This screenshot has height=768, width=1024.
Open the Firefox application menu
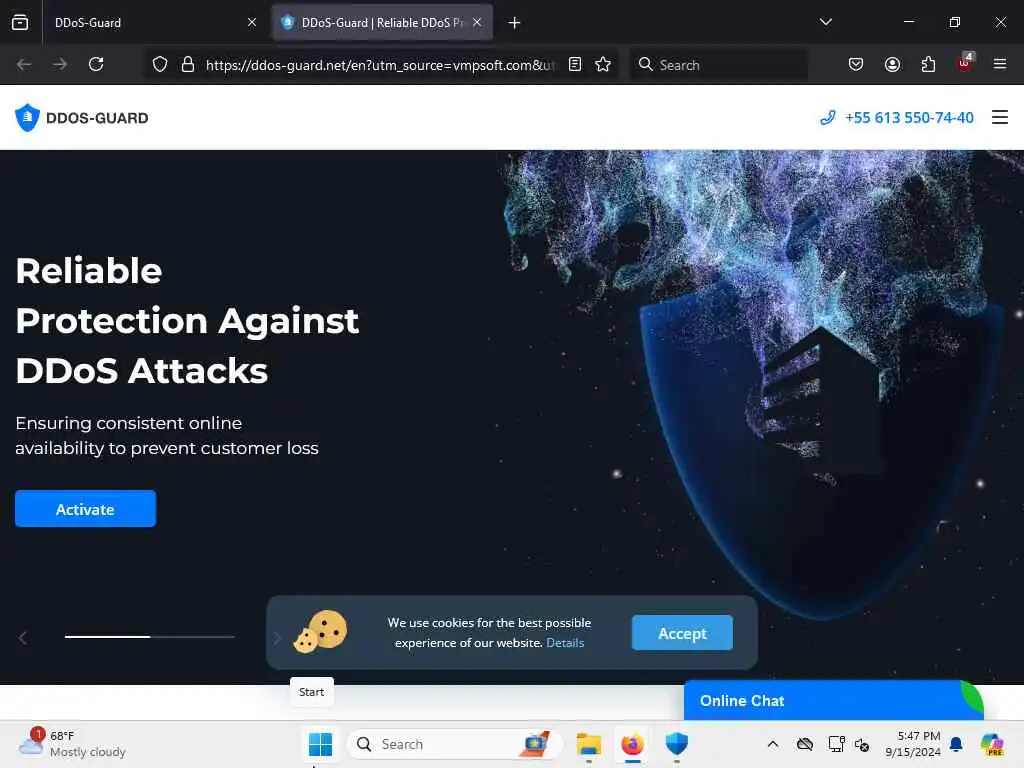pos(1000,64)
